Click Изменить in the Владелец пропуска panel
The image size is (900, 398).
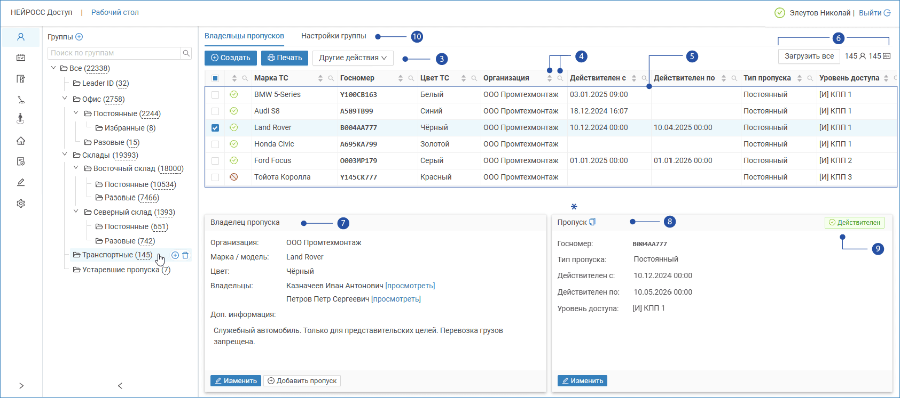(x=236, y=381)
